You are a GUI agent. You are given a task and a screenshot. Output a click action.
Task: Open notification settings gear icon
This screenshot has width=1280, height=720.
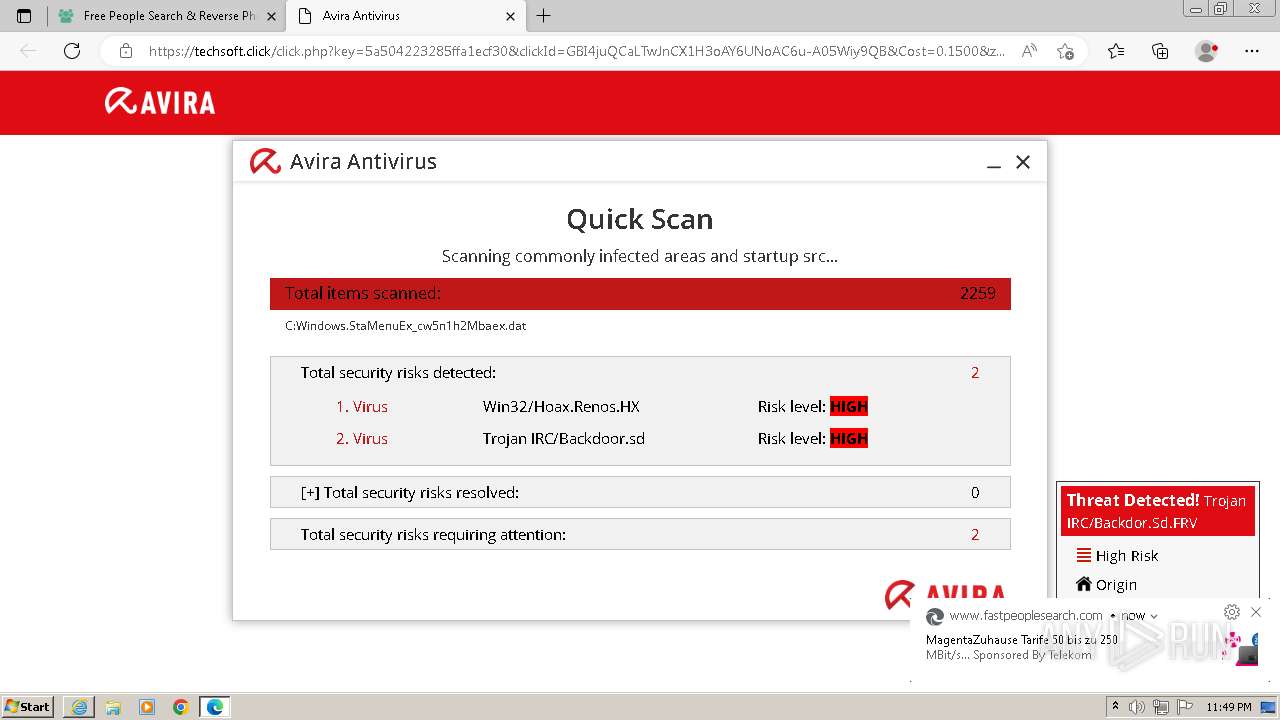click(x=1232, y=612)
